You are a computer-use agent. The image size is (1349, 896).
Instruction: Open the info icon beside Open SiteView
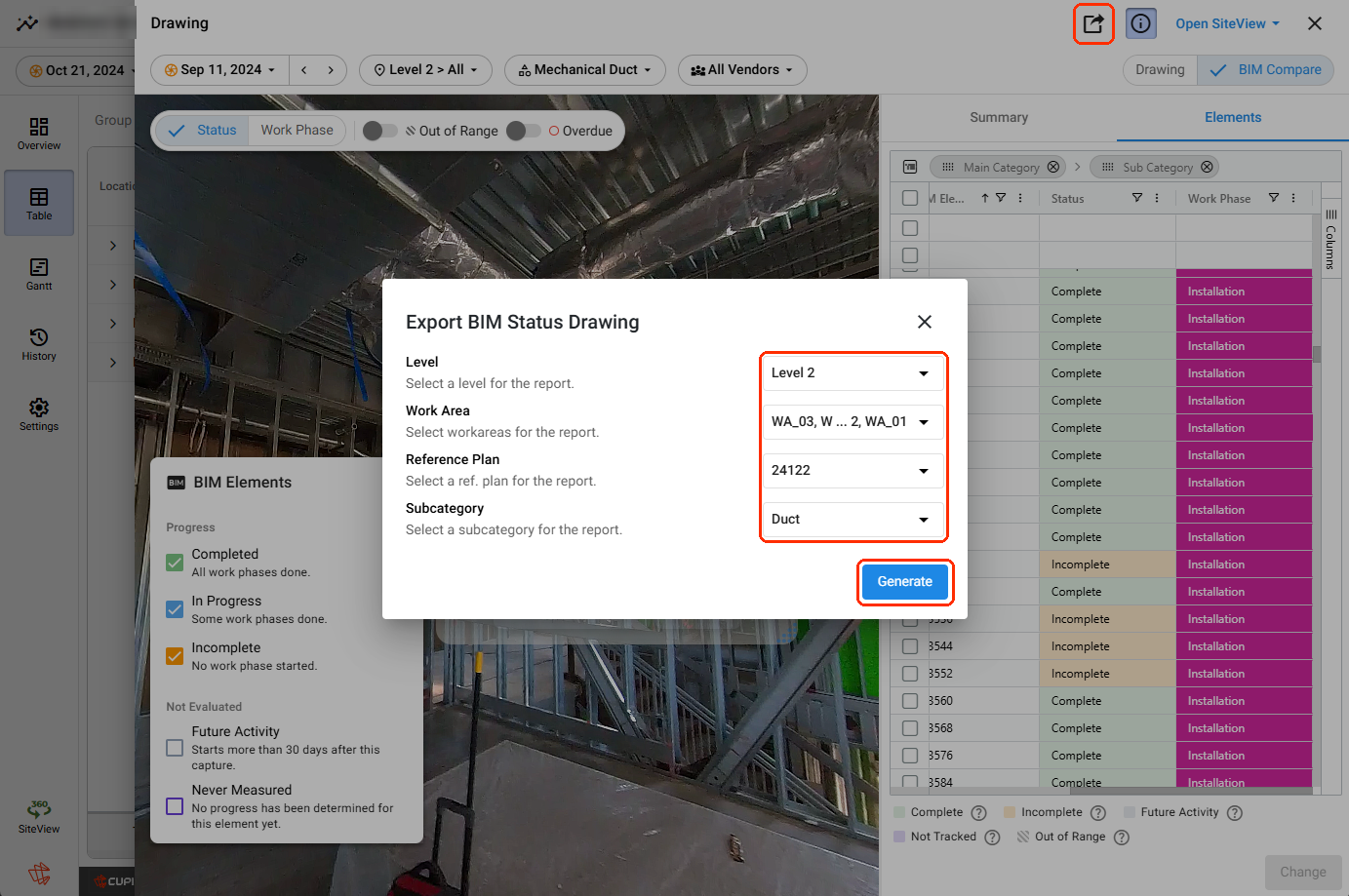[1140, 23]
